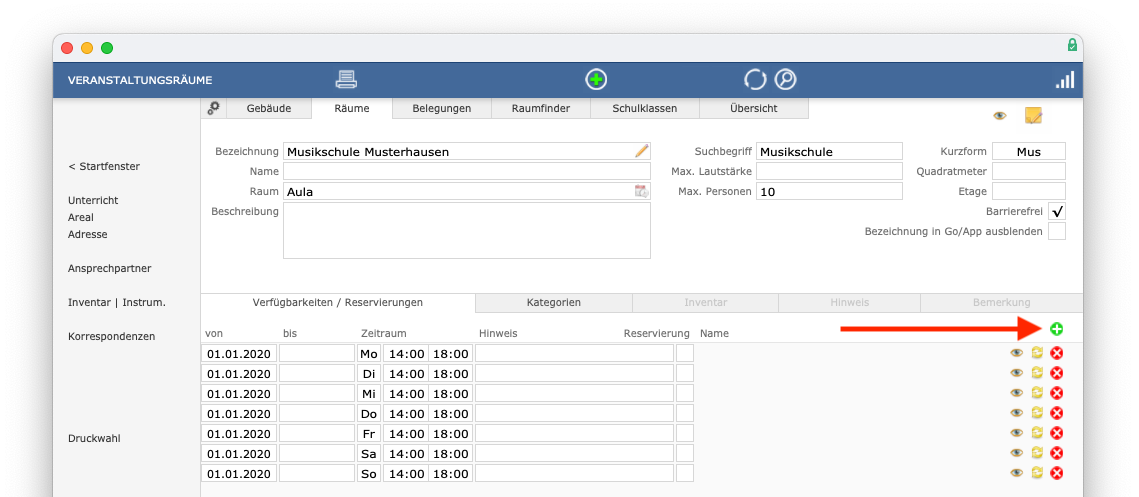Switch to the Gebäude tab
This screenshot has width=1139, height=497.
pyautogui.click(x=269, y=108)
